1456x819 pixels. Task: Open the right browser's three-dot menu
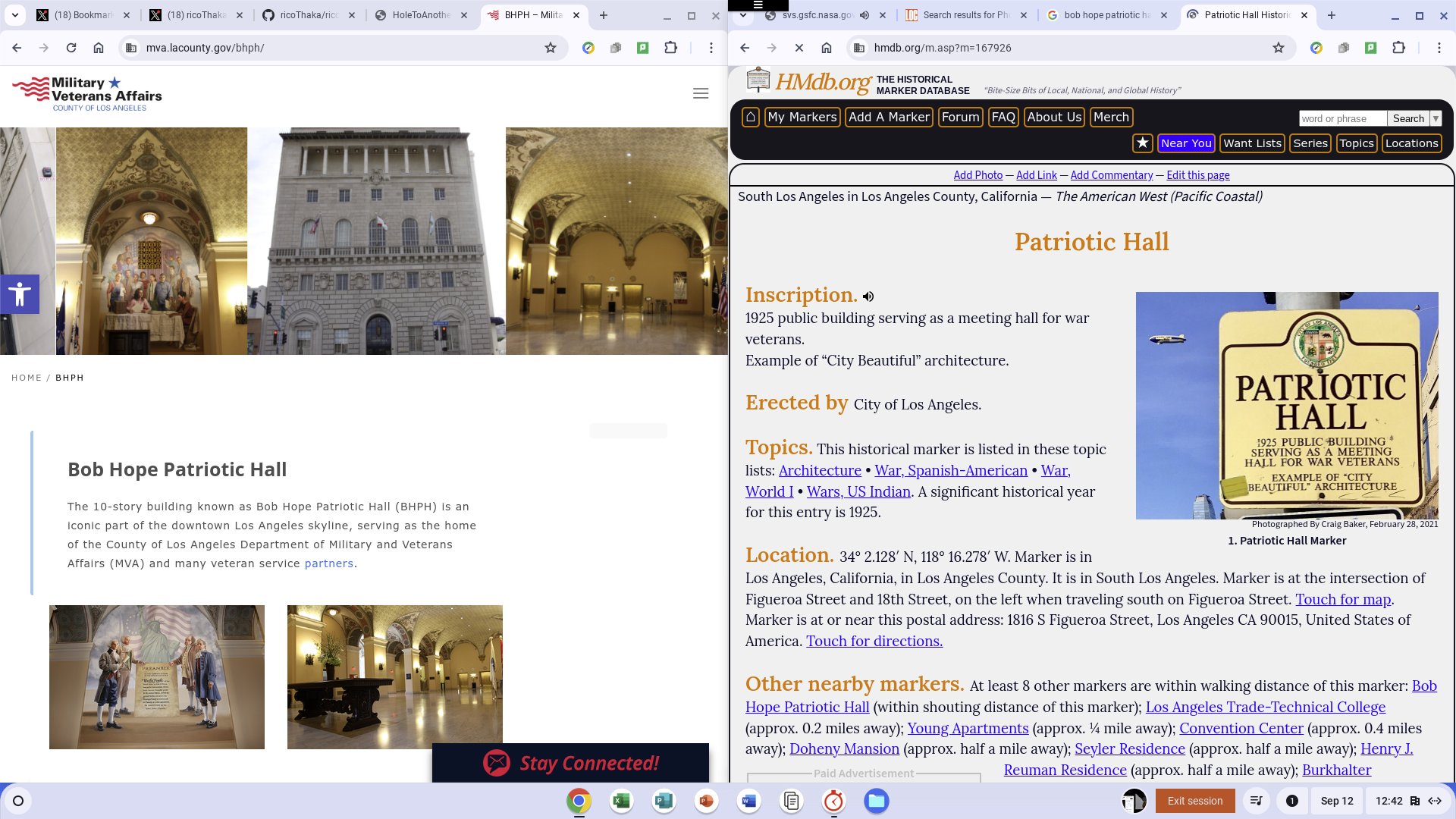[1439, 48]
